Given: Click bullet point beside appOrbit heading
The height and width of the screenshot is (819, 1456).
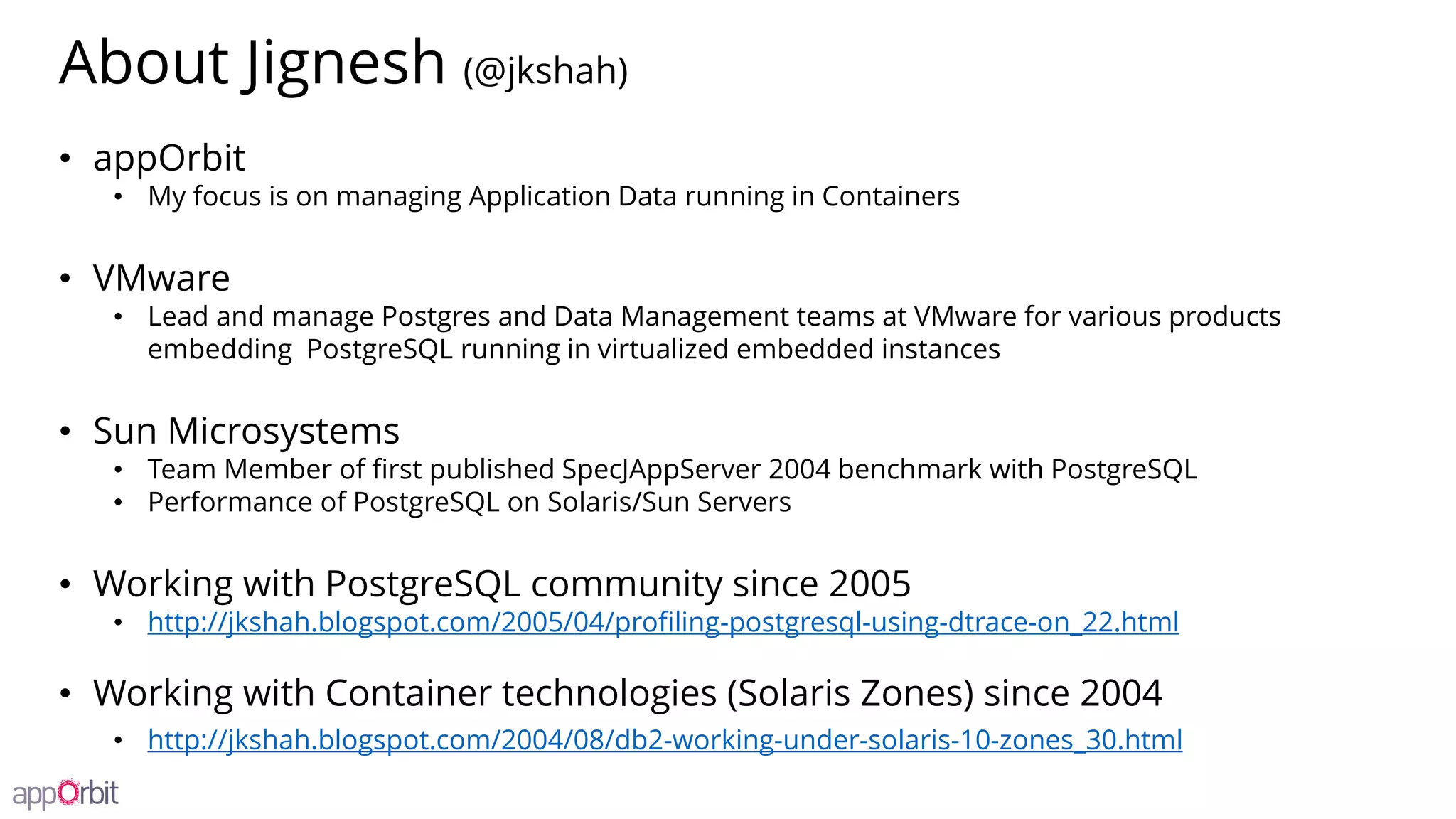Looking at the screenshot, I should point(65,159).
